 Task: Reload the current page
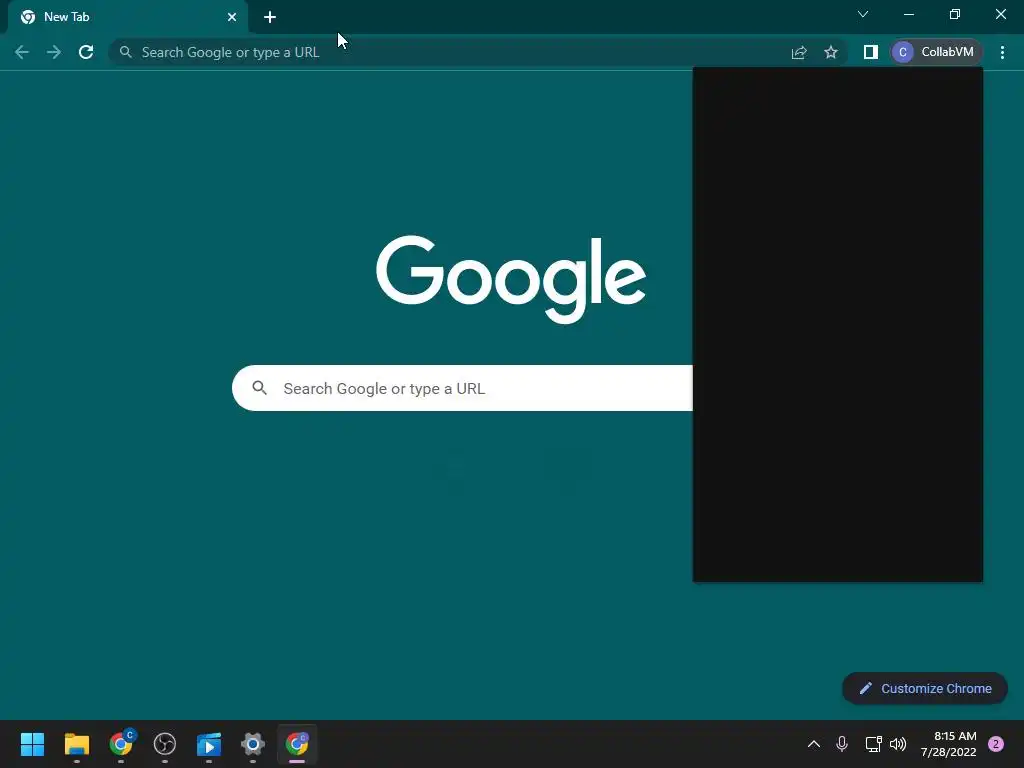(86, 52)
